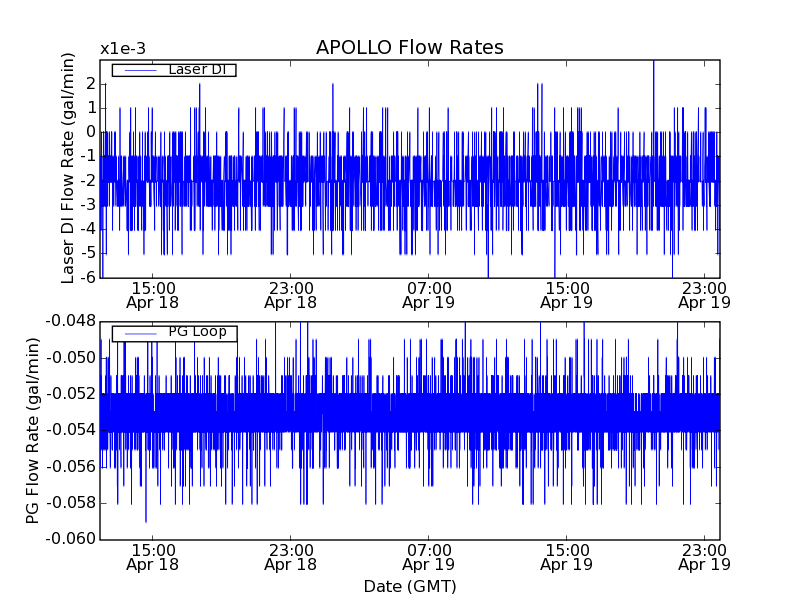The image size is (800, 600).
Task: Click the -6 tick on Laser DI axis
Action: (88, 277)
